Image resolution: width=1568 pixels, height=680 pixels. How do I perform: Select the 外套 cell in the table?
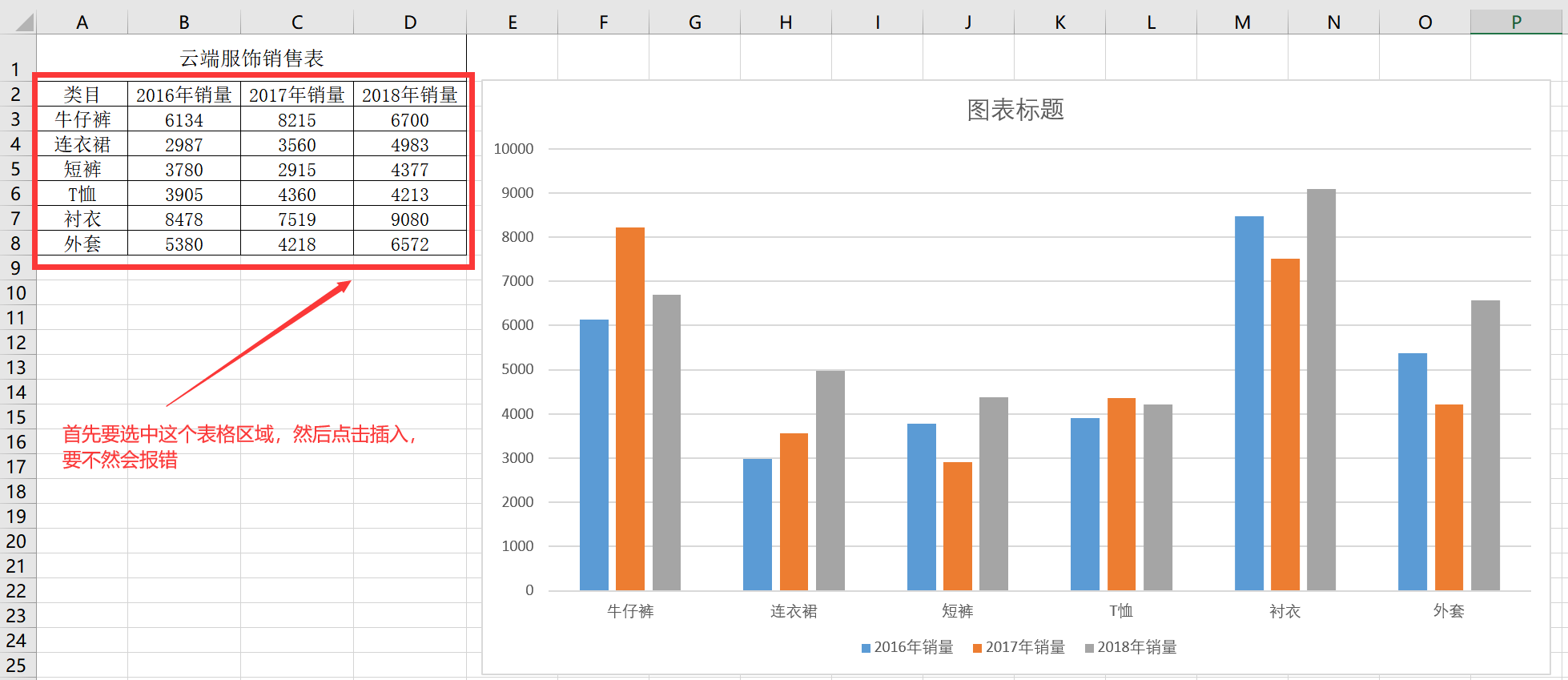pyautogui.click(x=82, y=243)
